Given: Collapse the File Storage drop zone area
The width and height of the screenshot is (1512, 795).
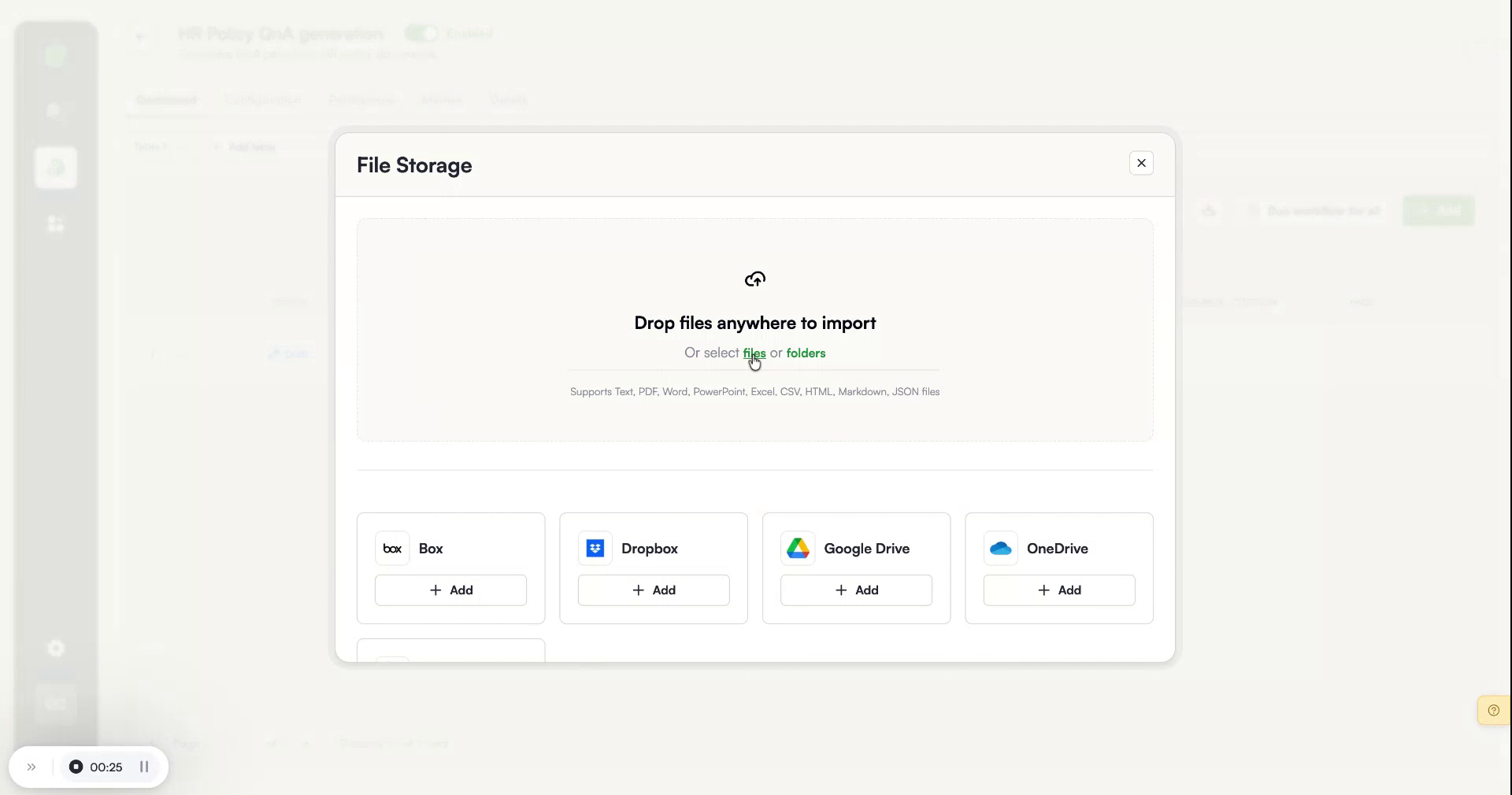Looking at the screenshot, I should (1141, 163).
